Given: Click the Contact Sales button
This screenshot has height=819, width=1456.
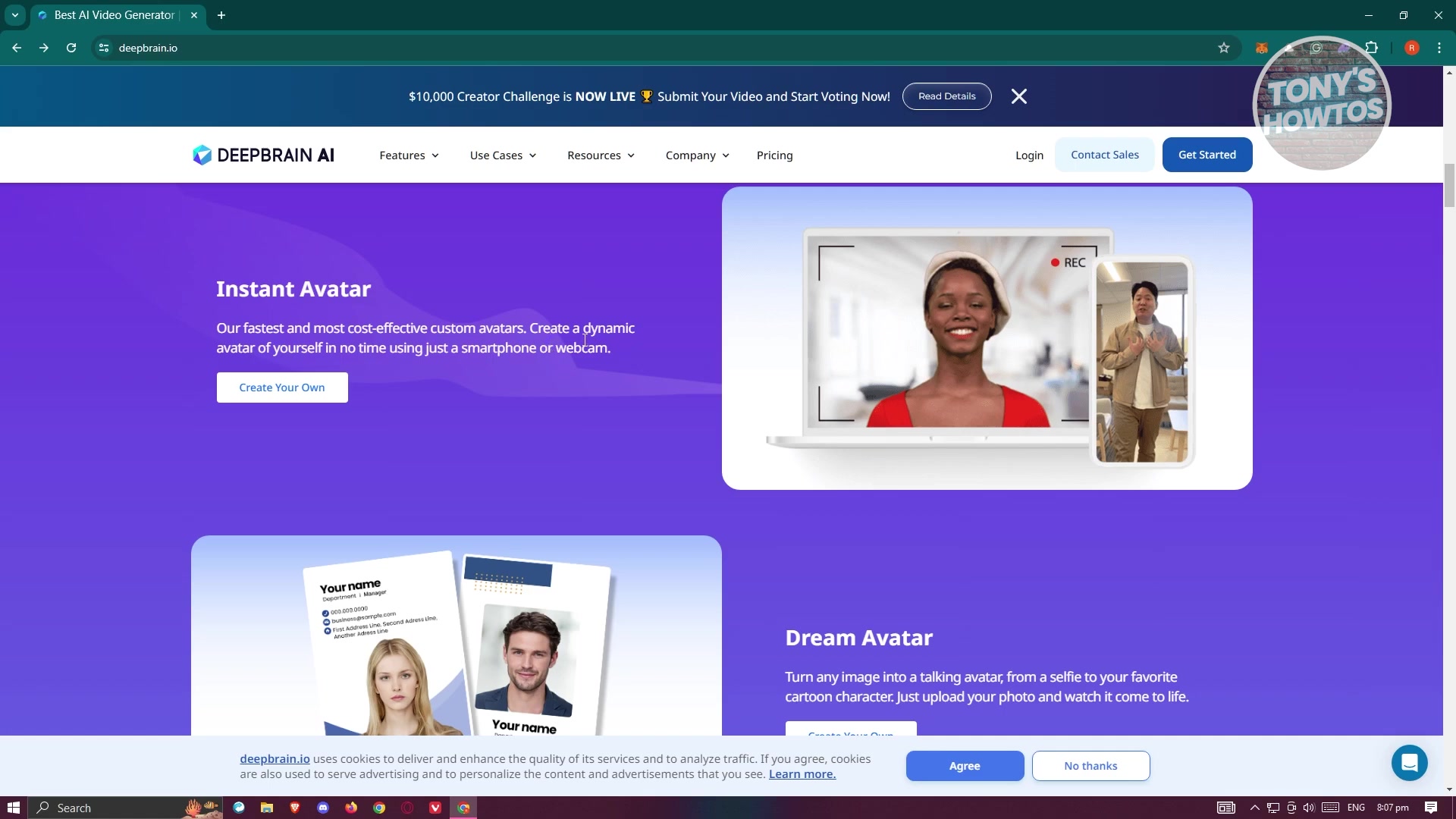Looking at the screenshot, I should click(1104, 155).
